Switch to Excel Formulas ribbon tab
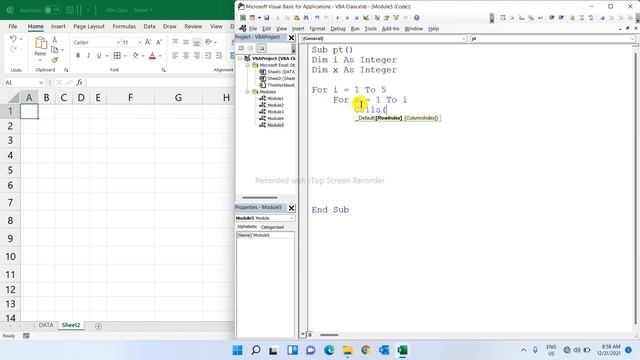 pos(124,26)
